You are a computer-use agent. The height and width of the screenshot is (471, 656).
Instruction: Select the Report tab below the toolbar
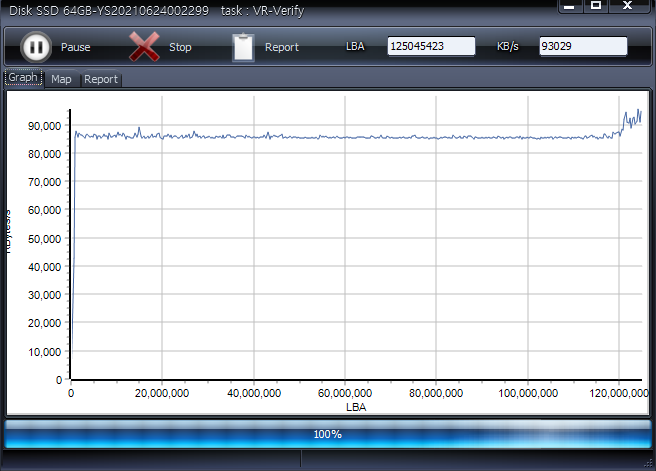[100, 79]
